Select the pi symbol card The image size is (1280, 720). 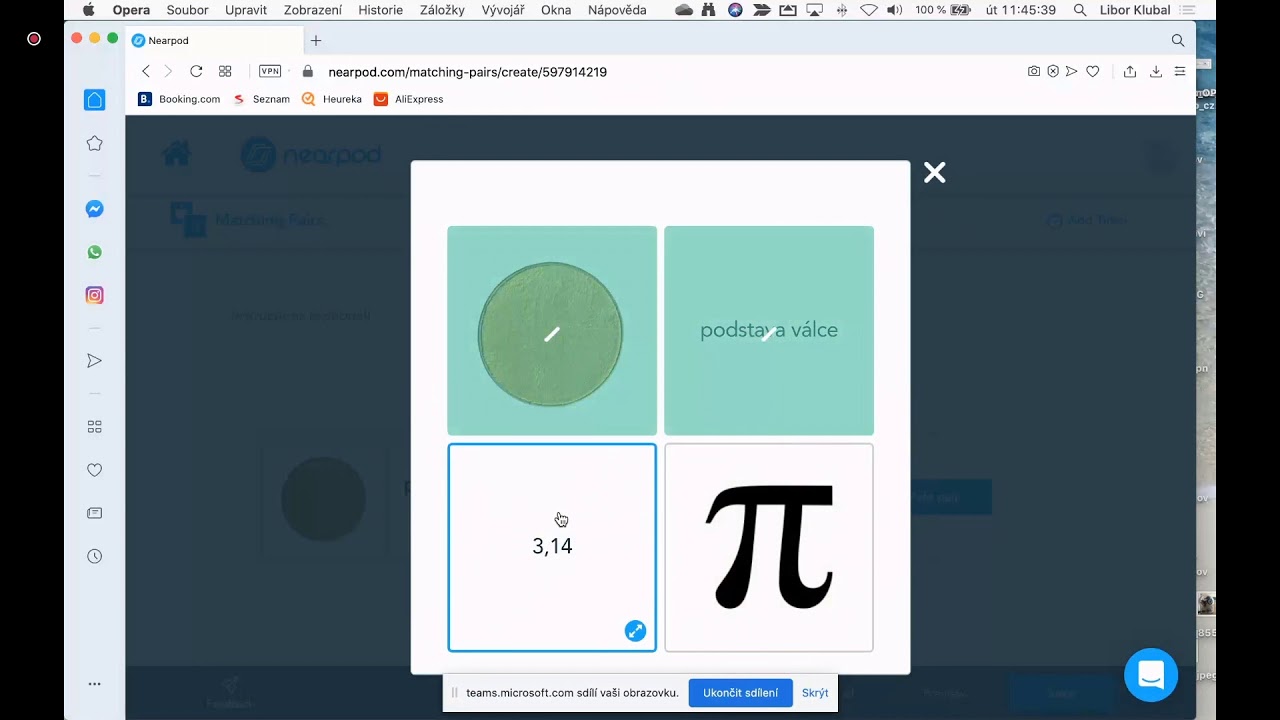click(769, 548)
